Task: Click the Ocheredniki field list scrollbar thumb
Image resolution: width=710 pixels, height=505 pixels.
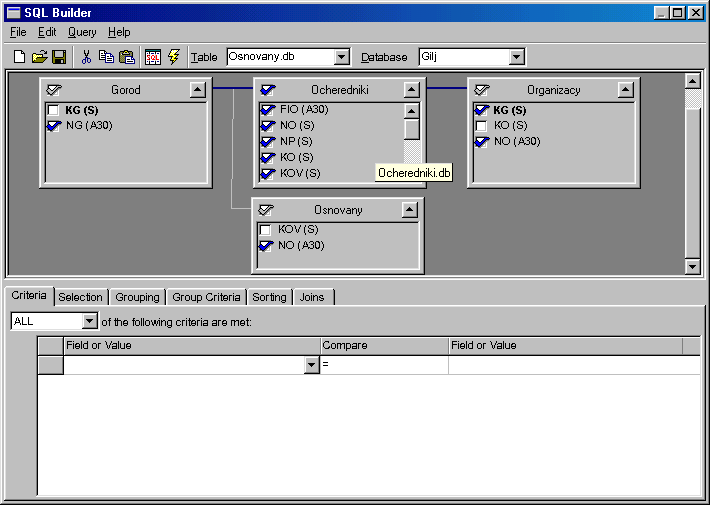Action: 412,129
